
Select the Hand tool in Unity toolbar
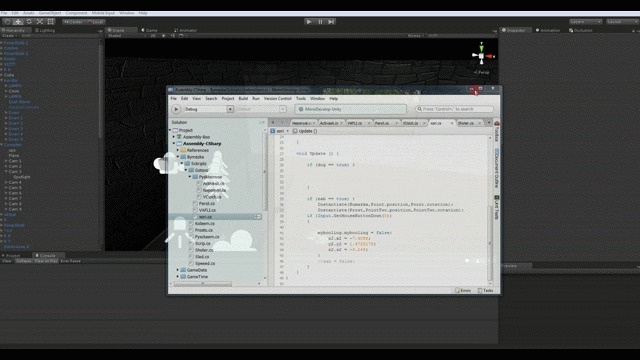7,22
